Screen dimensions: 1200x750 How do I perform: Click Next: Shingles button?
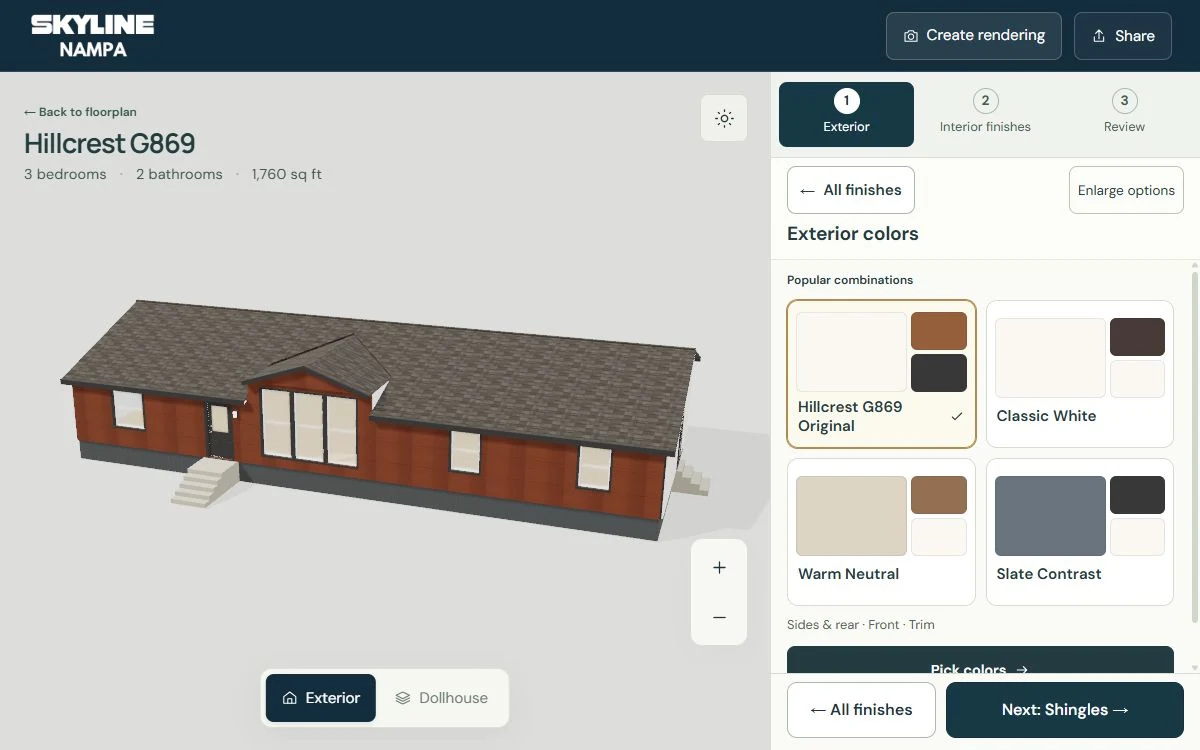[x=1065, y=710]
